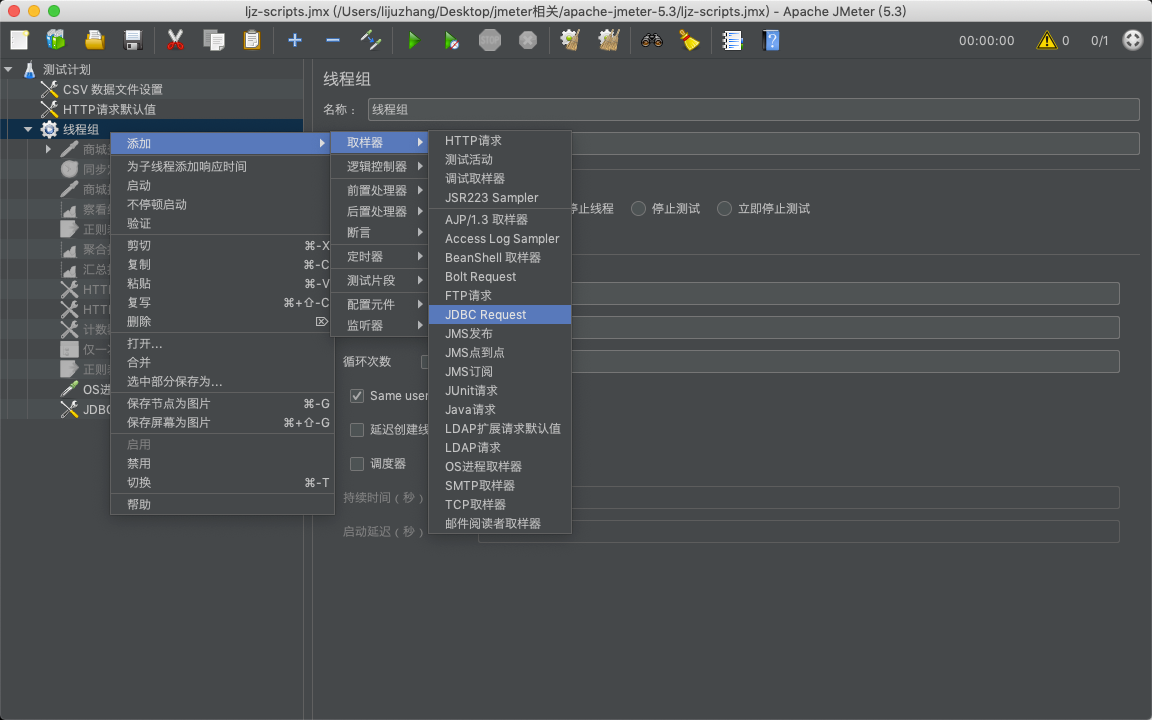Open the 配置元件 submenu

tap(379, 304)
